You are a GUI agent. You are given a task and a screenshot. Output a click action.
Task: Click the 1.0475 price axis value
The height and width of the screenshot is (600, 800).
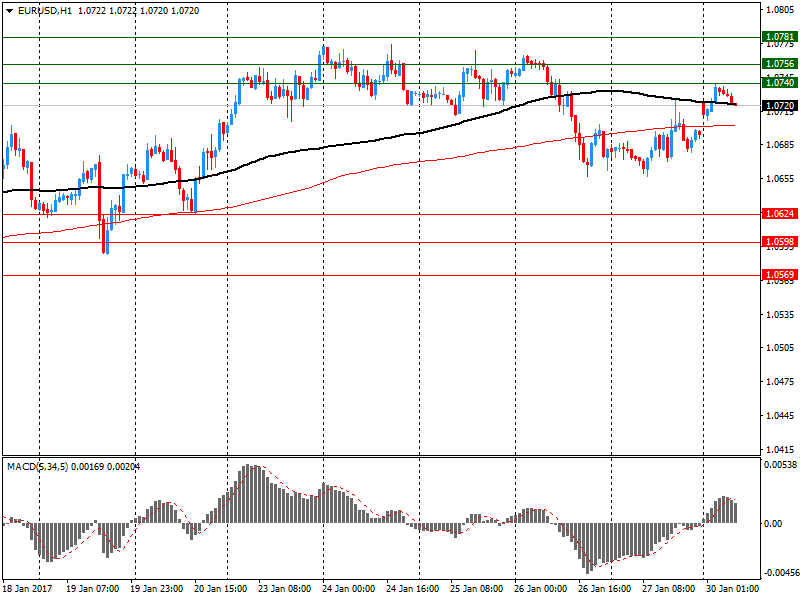[x=780, y=382]
